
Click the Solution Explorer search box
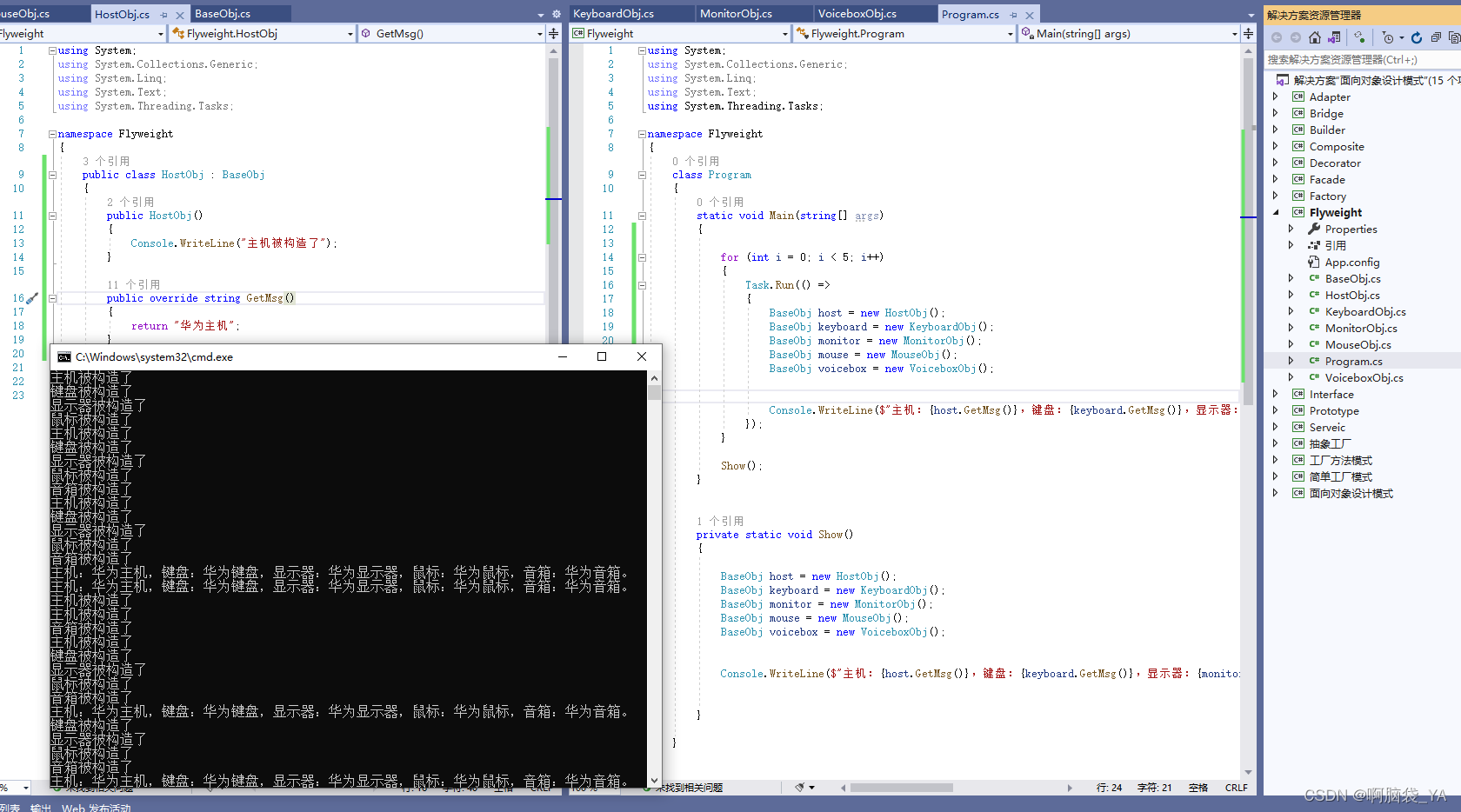[x=1362, y=59]
